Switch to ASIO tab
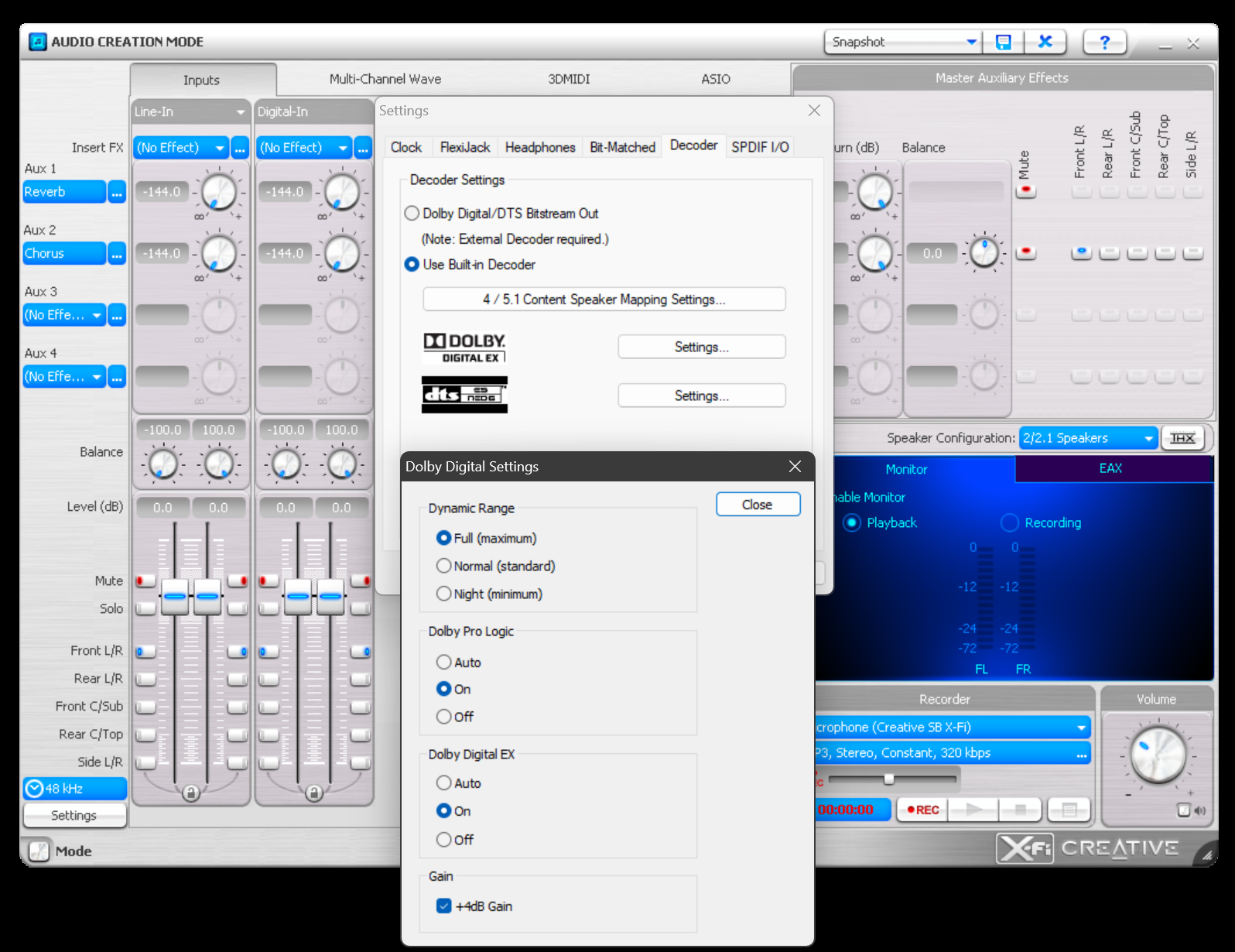The width and height of the screenshot is (1235, 952). point(716,79)
